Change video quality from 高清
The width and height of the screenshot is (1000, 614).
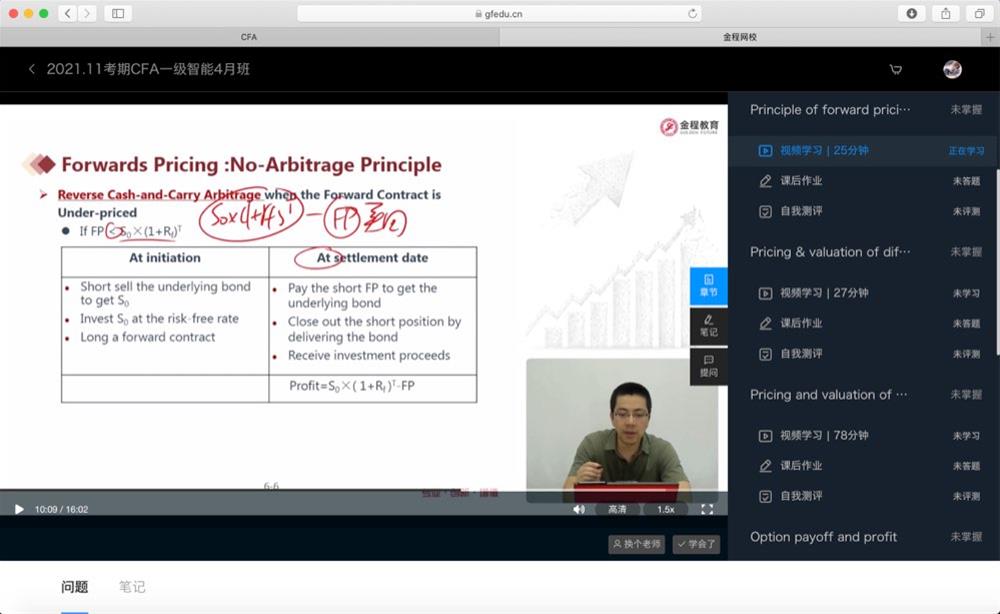(x=617, y=509)
